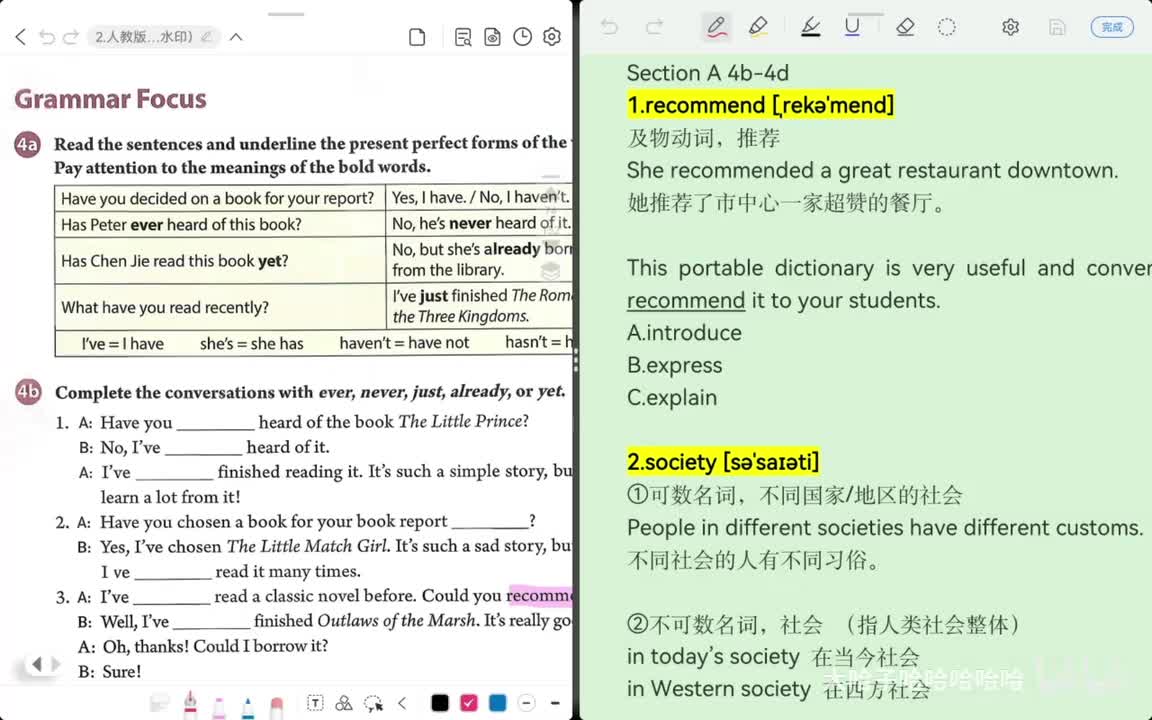Image resolution: width=1152 pixels, height=720 pixels.
Task: Select the grey ruler tool in bottom toolbar
Action: pyautogui.click(x=159, y=704)
